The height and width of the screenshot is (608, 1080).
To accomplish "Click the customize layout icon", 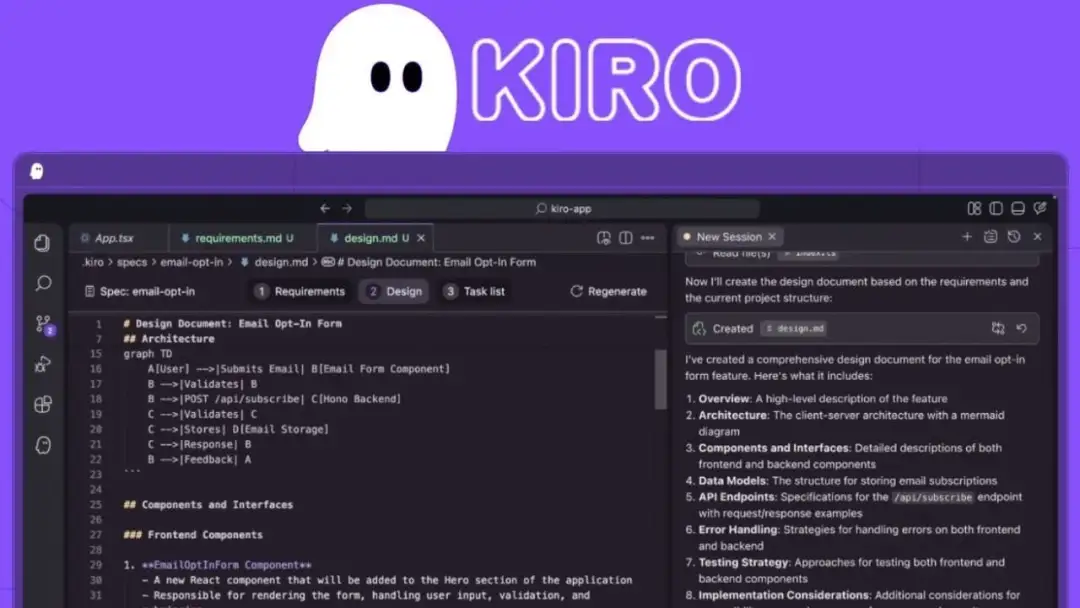I will [974, 208].
